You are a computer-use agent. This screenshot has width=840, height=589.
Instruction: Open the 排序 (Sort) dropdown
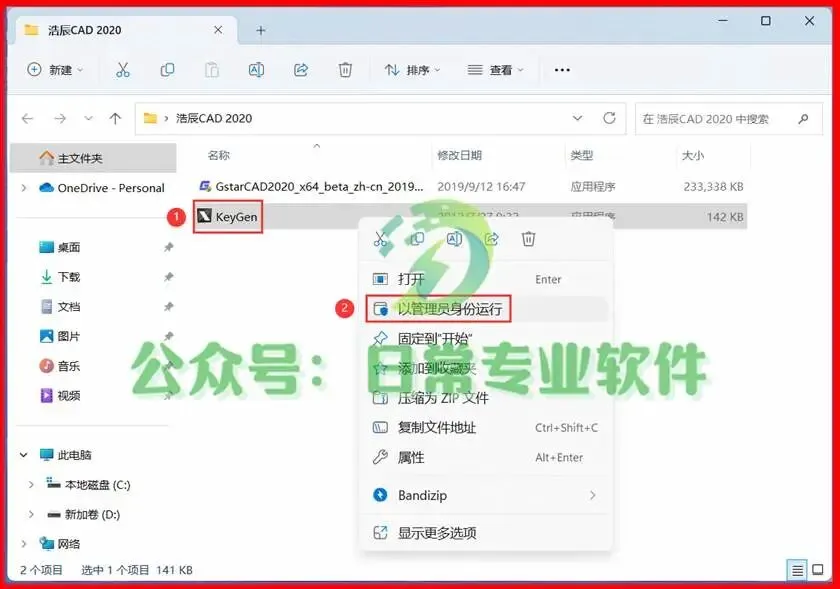pos(412,70)
